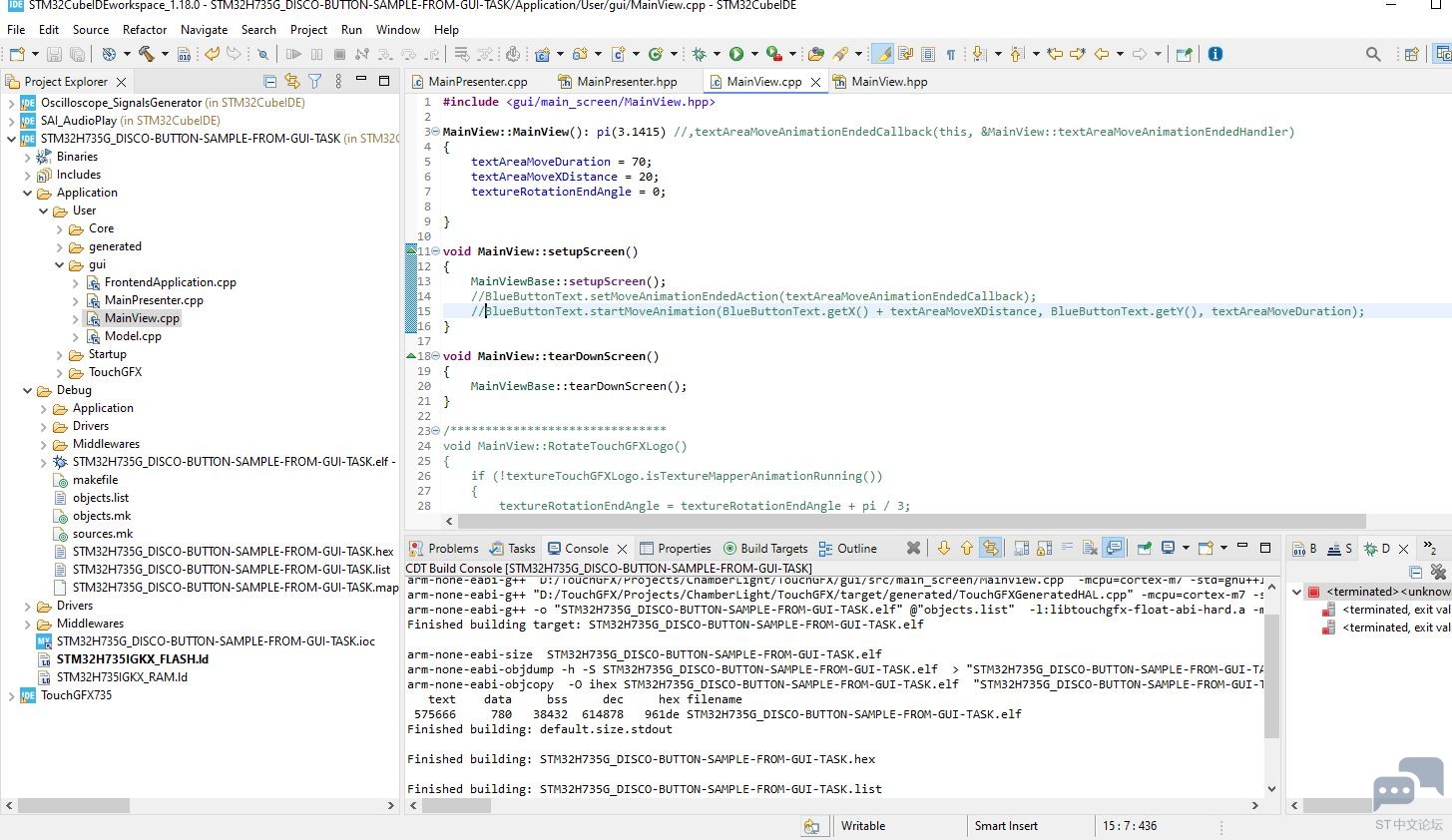Screen dimensions: 1452x840
Task: Toggle Link with Editor in Project Explorer
Action: tap(291, 82)
